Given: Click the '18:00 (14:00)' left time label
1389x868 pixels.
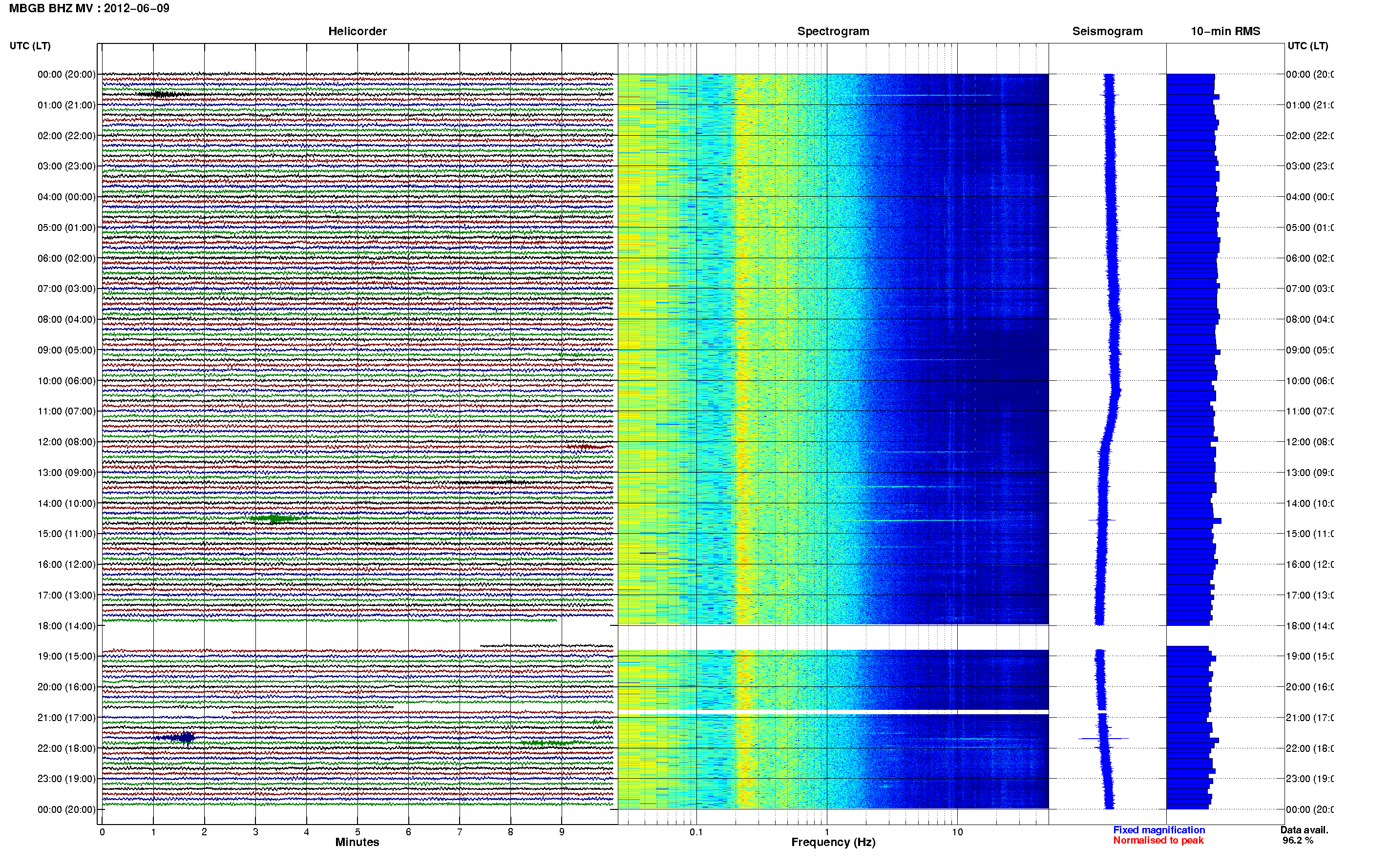Looking at the screenshot, I should [66, 626].
